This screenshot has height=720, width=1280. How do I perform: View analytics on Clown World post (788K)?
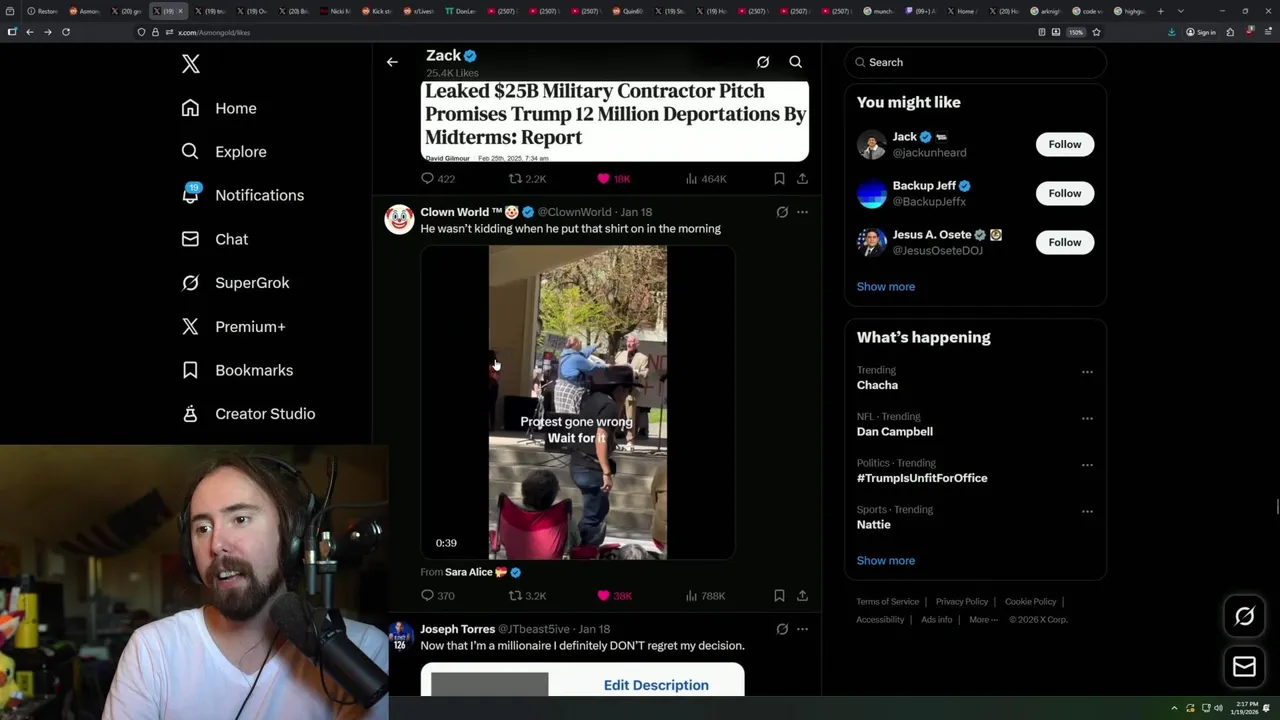(706, 596)
